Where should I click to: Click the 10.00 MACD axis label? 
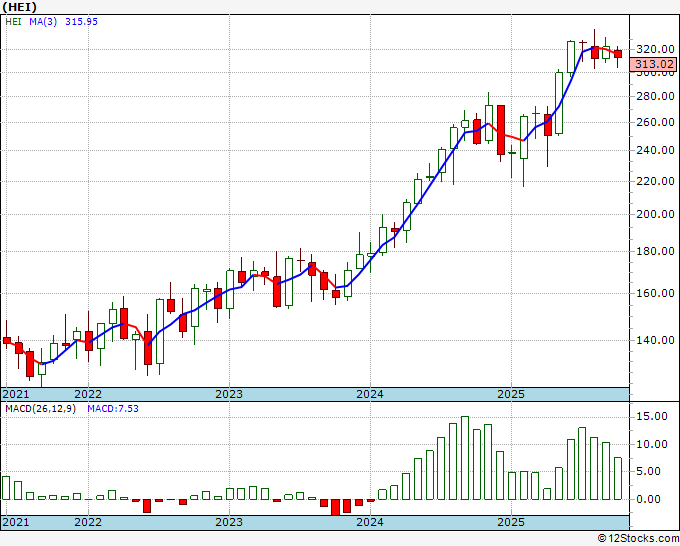tap(651, 444)
